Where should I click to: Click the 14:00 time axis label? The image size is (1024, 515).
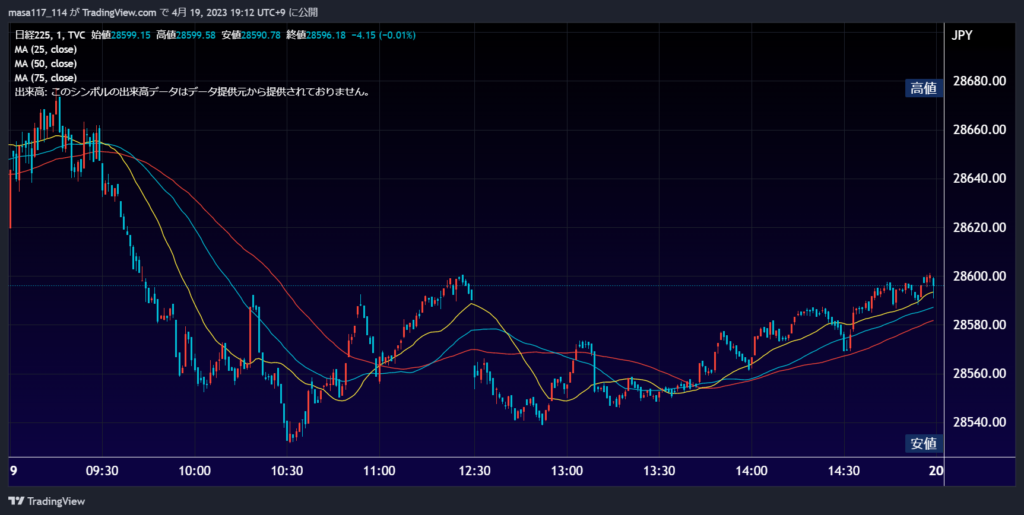tap(751, 471)
